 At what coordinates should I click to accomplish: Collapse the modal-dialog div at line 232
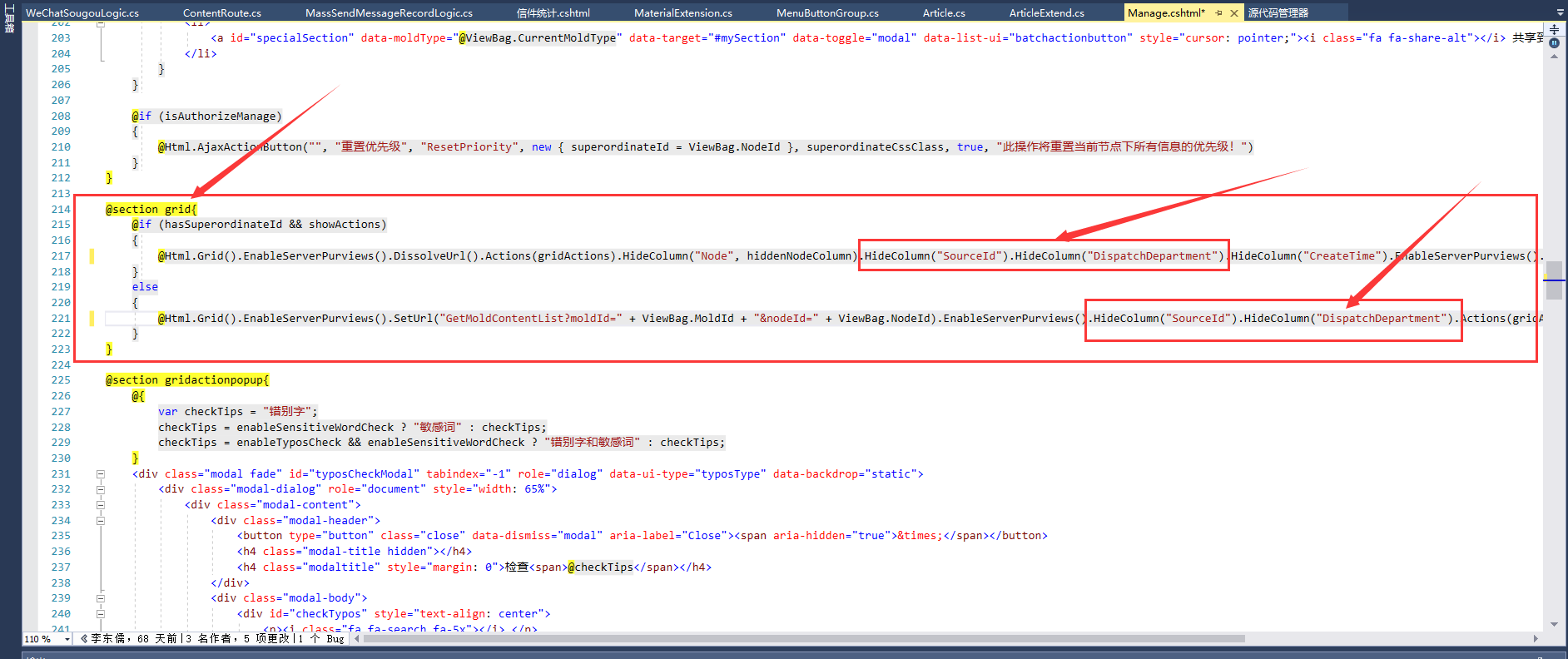[101, 489]
